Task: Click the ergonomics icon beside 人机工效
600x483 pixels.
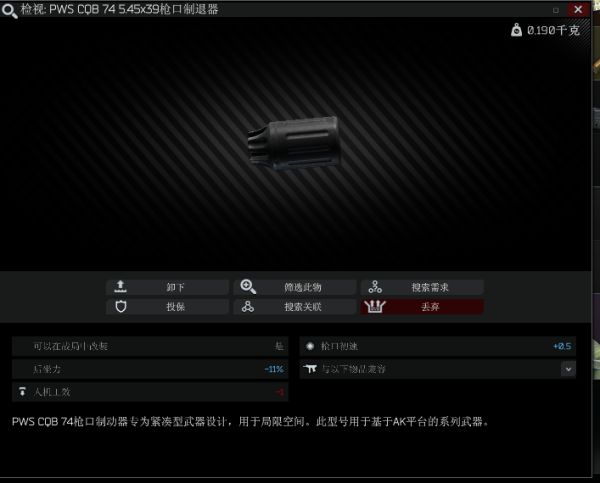Action: 22,392
